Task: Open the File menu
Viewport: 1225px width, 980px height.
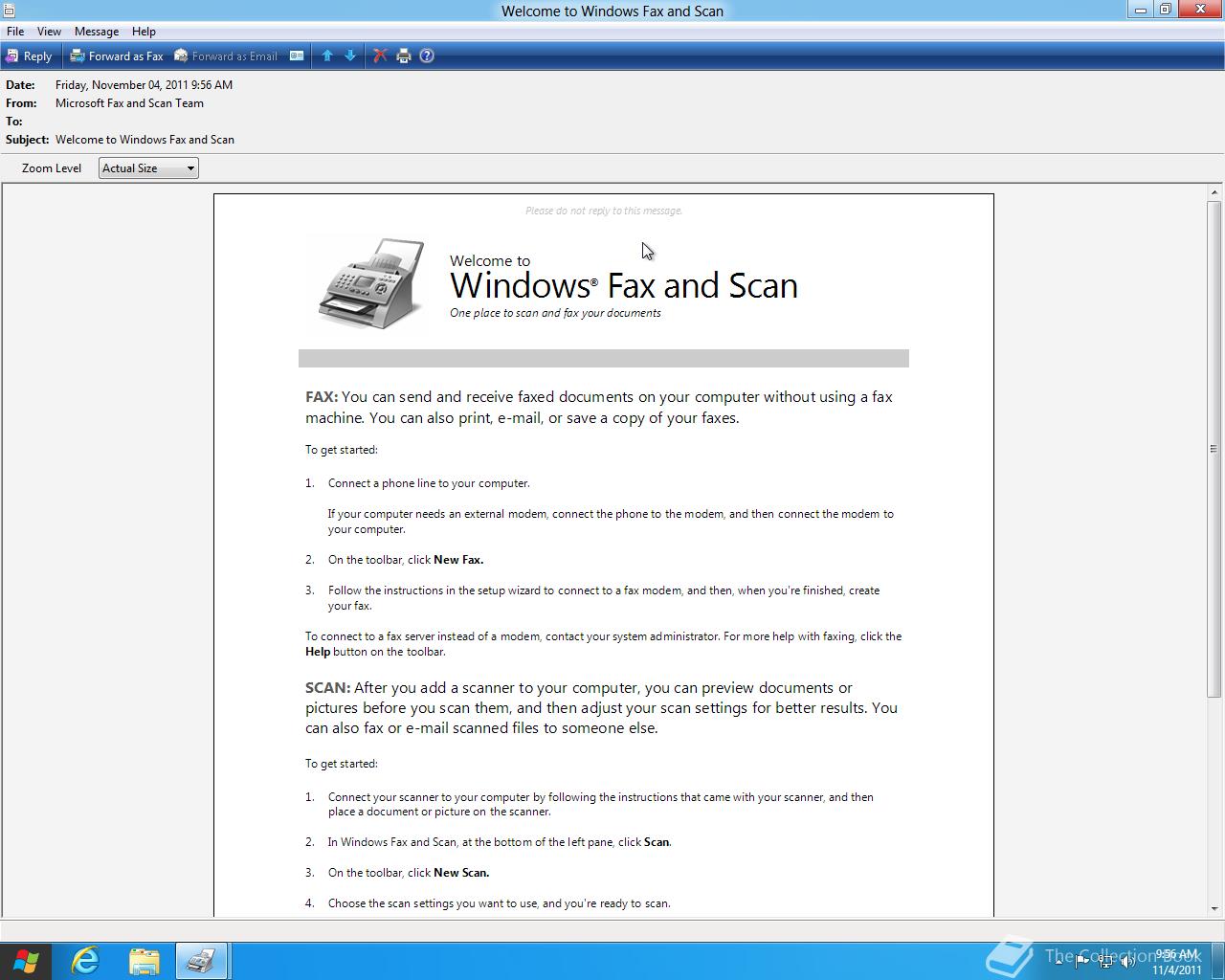Action: tap(15, 32)
